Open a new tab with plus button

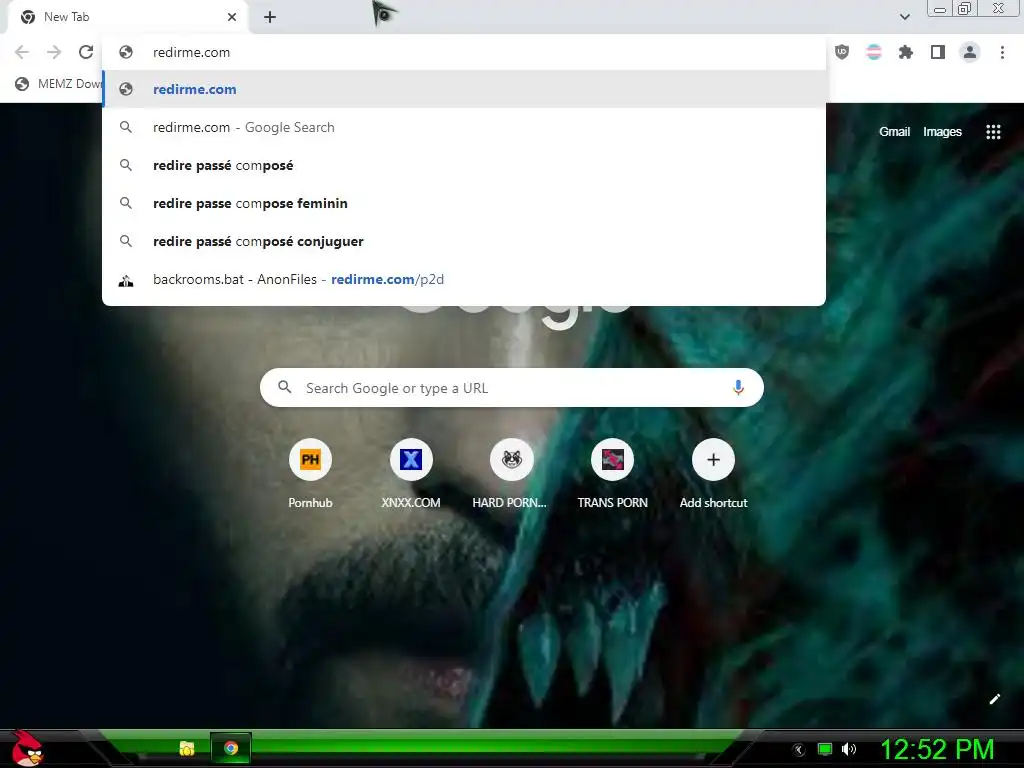pyautogui.click(x=270, y=17)
